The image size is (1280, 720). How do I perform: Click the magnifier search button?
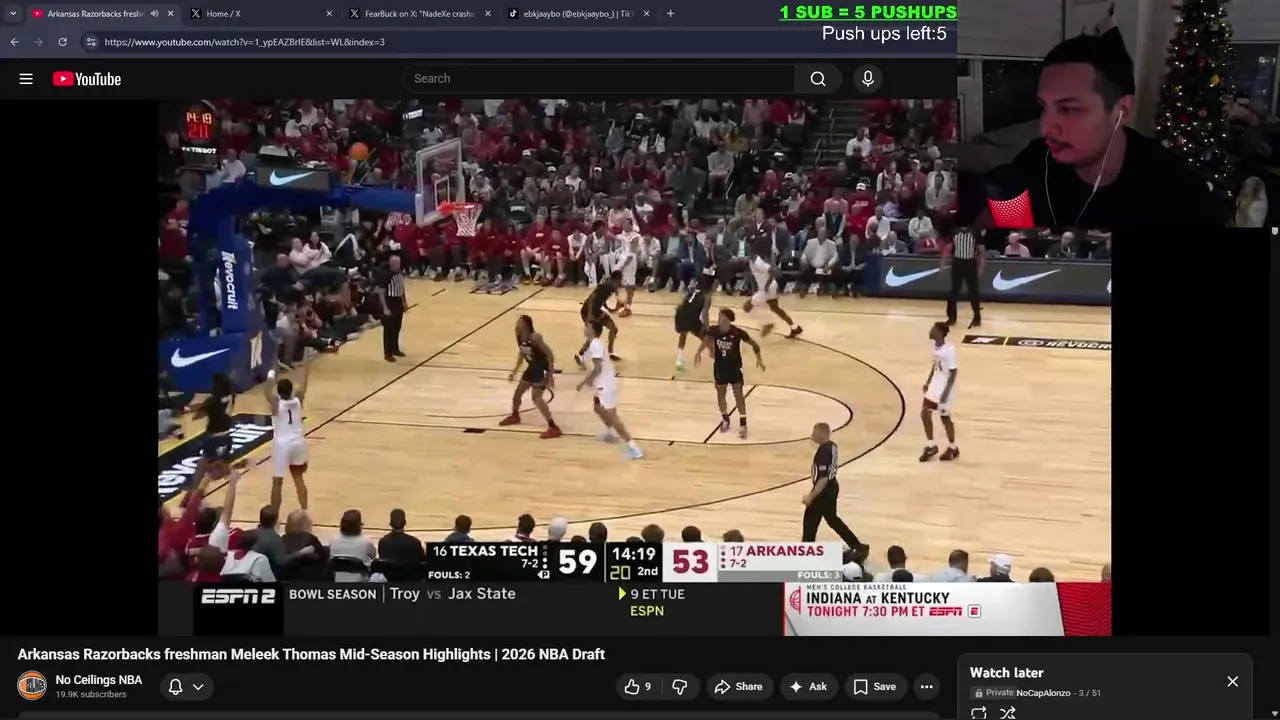point(818,79)
